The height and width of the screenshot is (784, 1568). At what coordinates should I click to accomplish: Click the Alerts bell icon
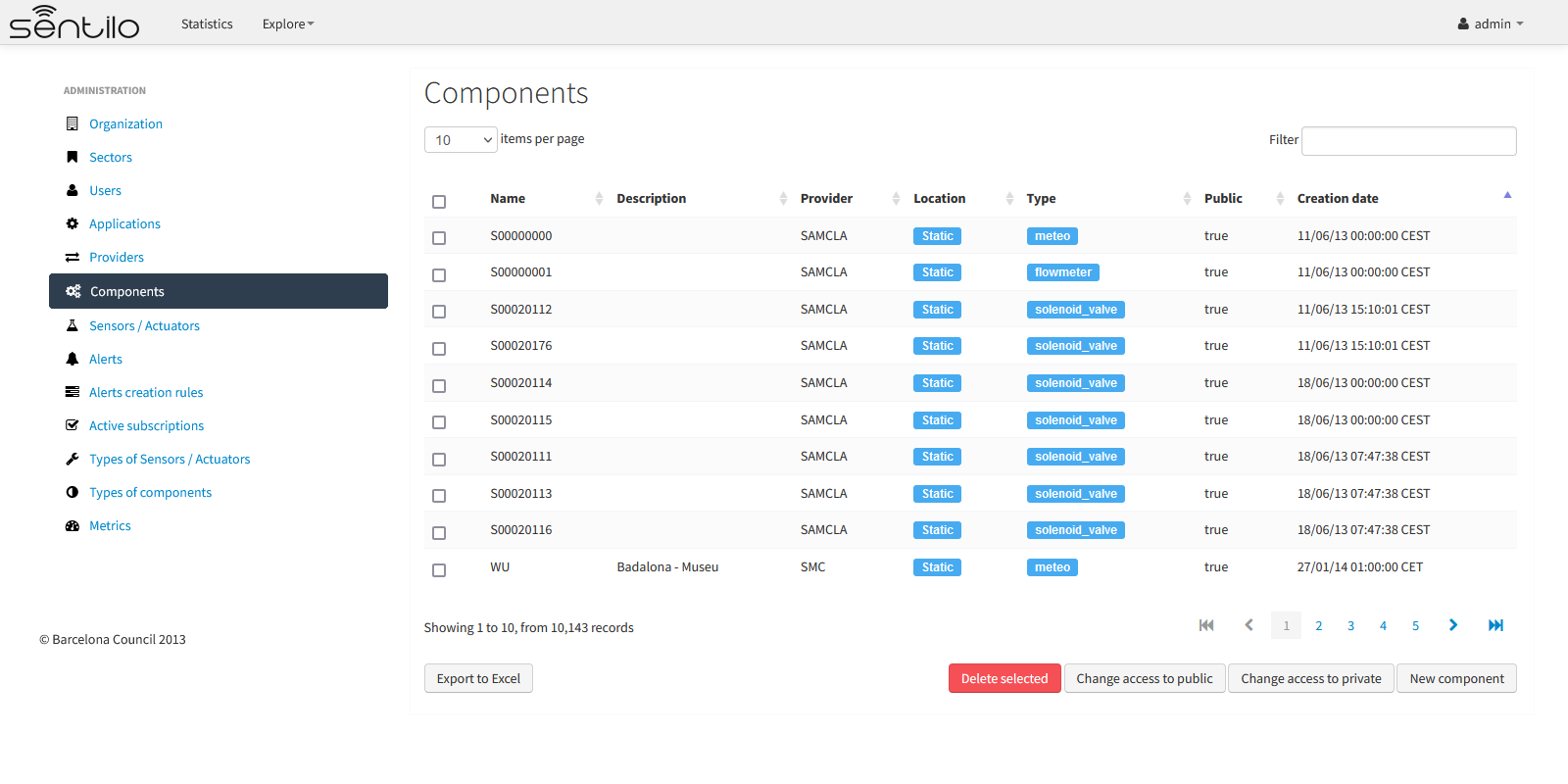click(x=72, y=359)
